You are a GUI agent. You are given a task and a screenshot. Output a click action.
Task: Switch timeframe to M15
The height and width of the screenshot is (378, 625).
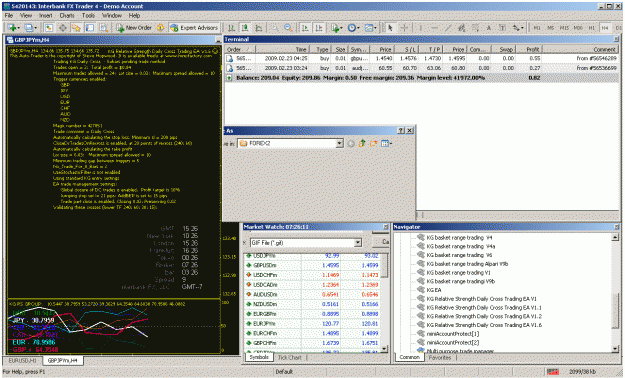pyautogui.click(x=564, y=28)
